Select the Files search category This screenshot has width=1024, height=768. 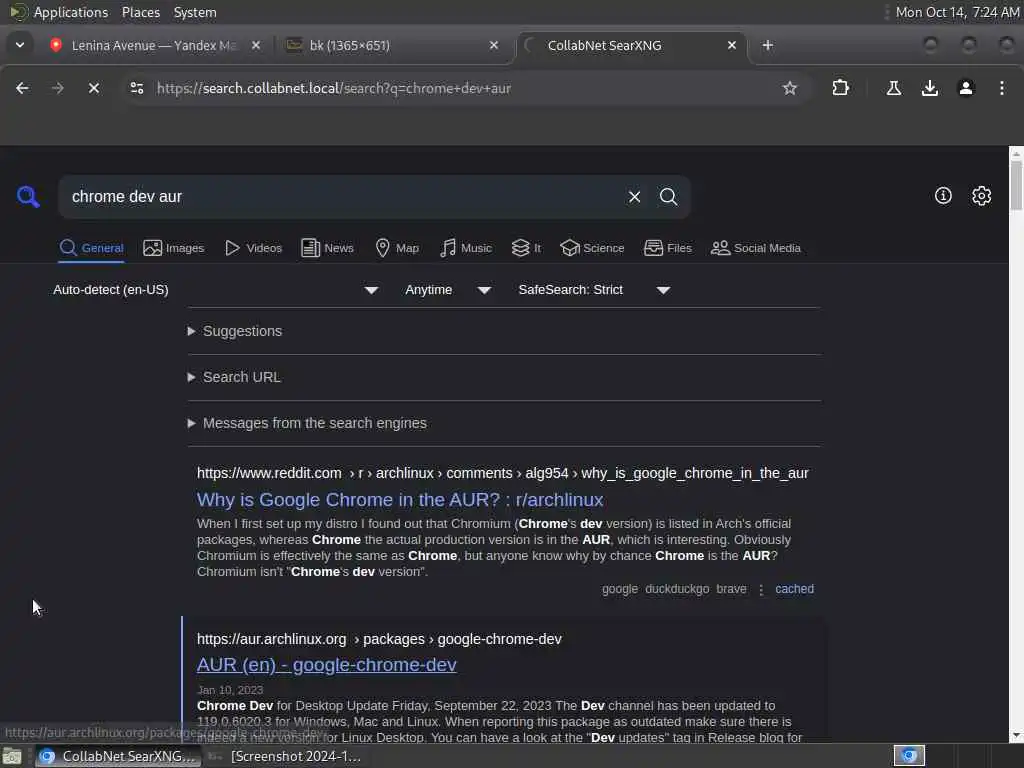pos(667,248)
